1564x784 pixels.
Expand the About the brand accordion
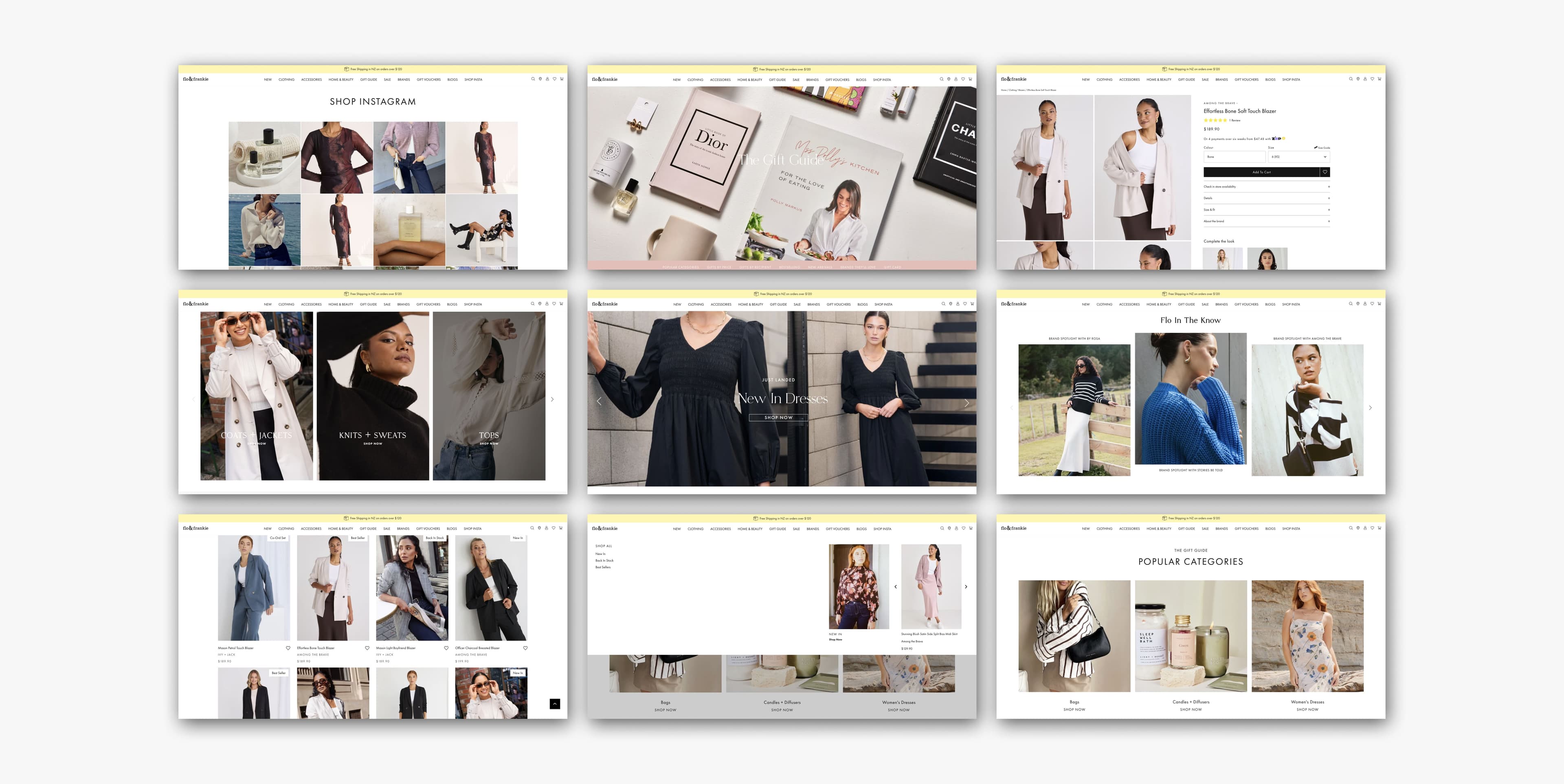1267,221
